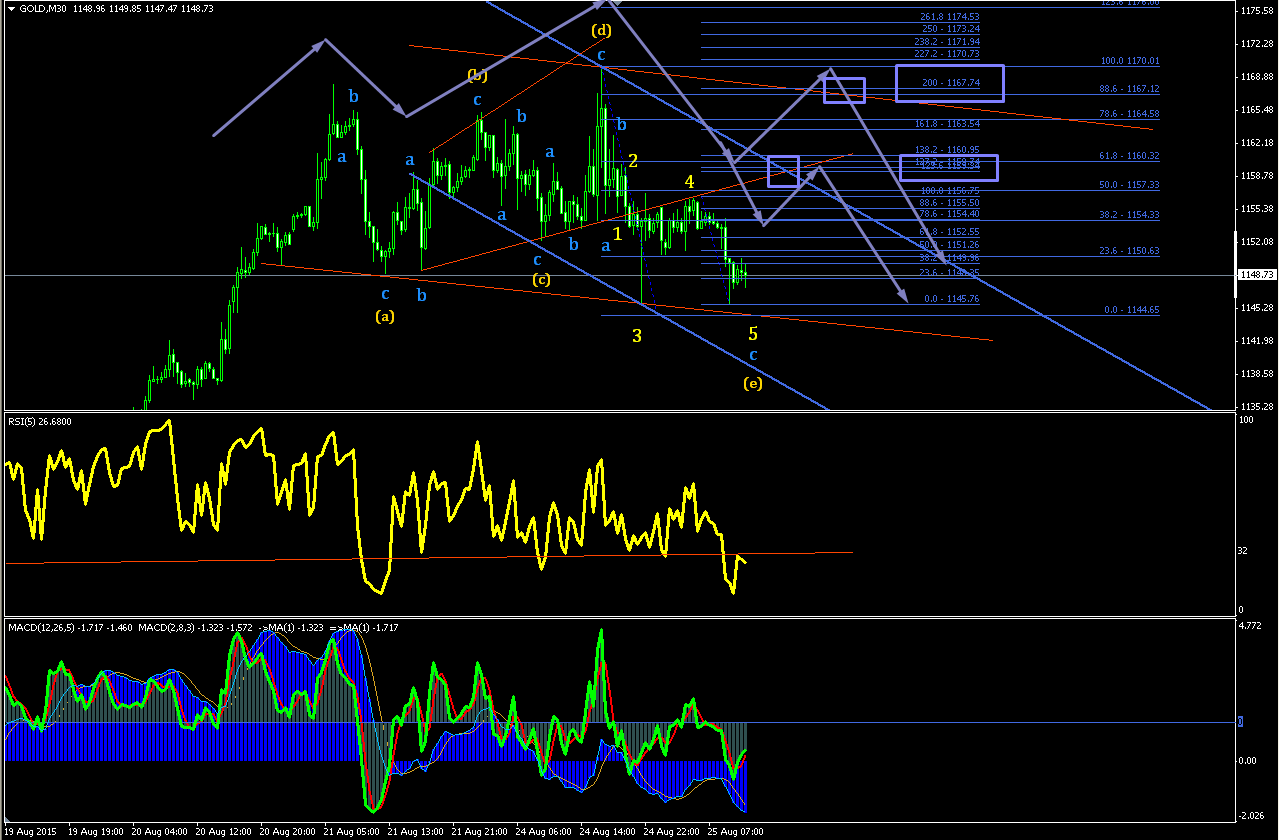Click the 20 Aug 20:00 time label
The image size is (1279, 840).
[288, 831]
